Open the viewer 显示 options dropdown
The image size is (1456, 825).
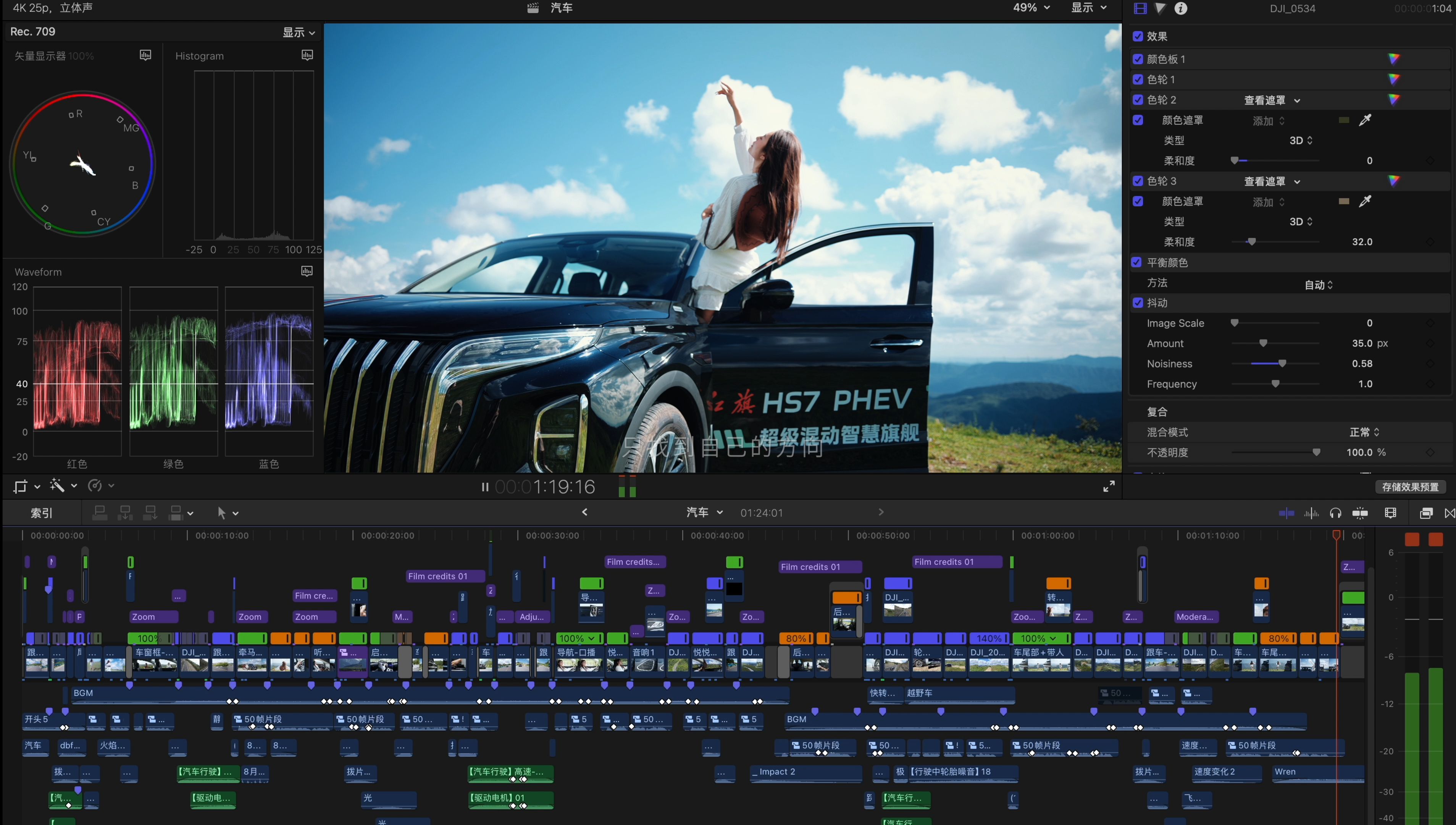coord(1088,8)
